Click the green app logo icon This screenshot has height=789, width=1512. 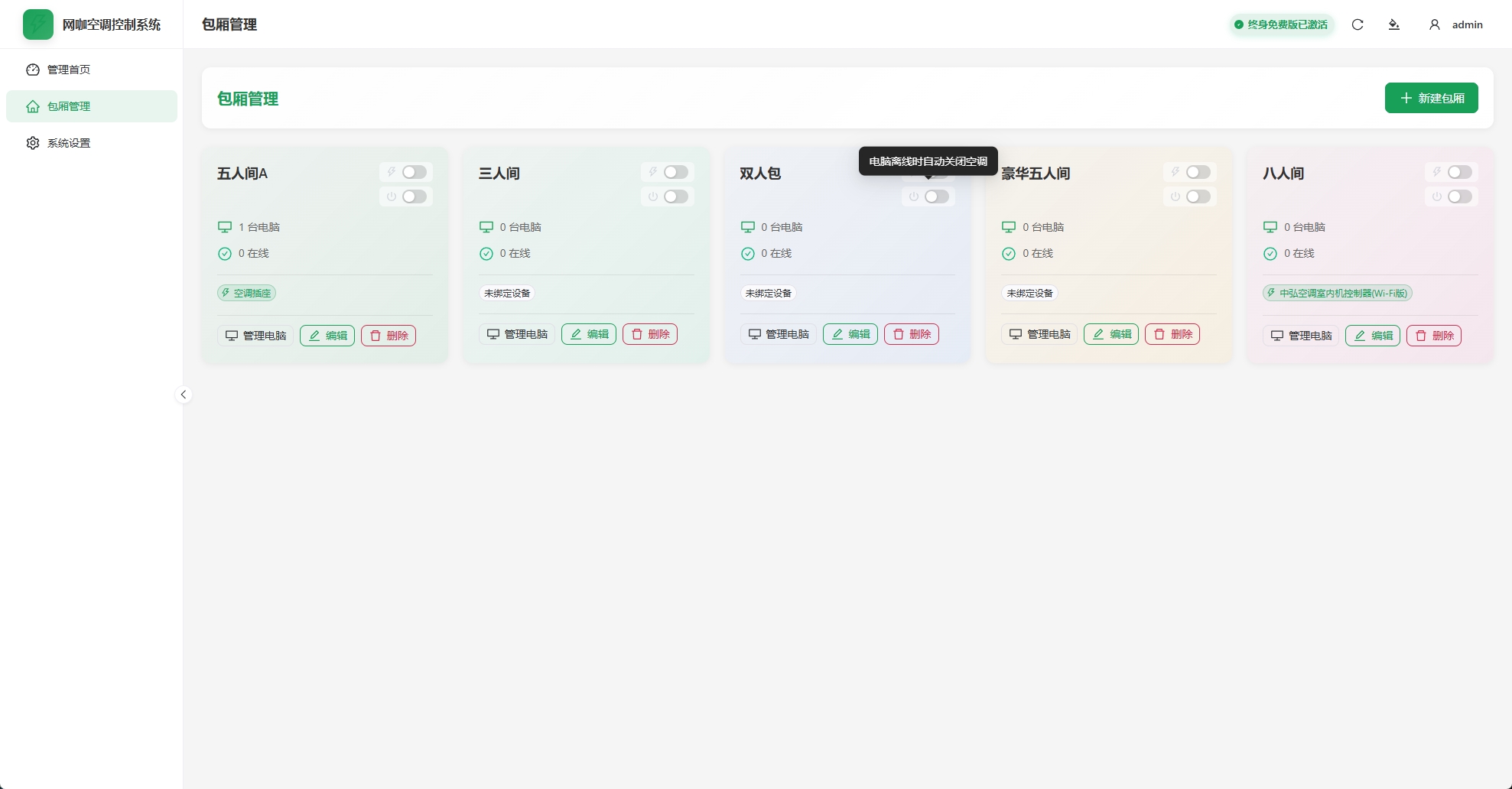point(38,24)
